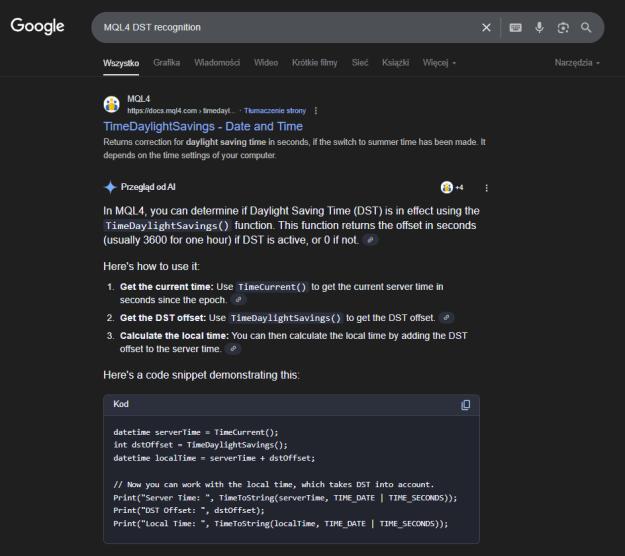Click the Google logo

37,26
